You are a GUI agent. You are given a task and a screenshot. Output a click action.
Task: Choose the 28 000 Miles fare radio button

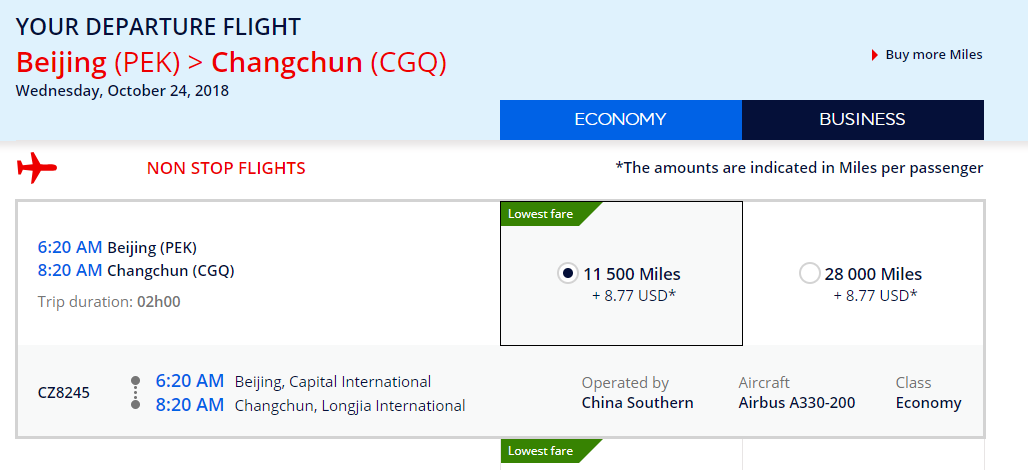(x=810, y=273)
